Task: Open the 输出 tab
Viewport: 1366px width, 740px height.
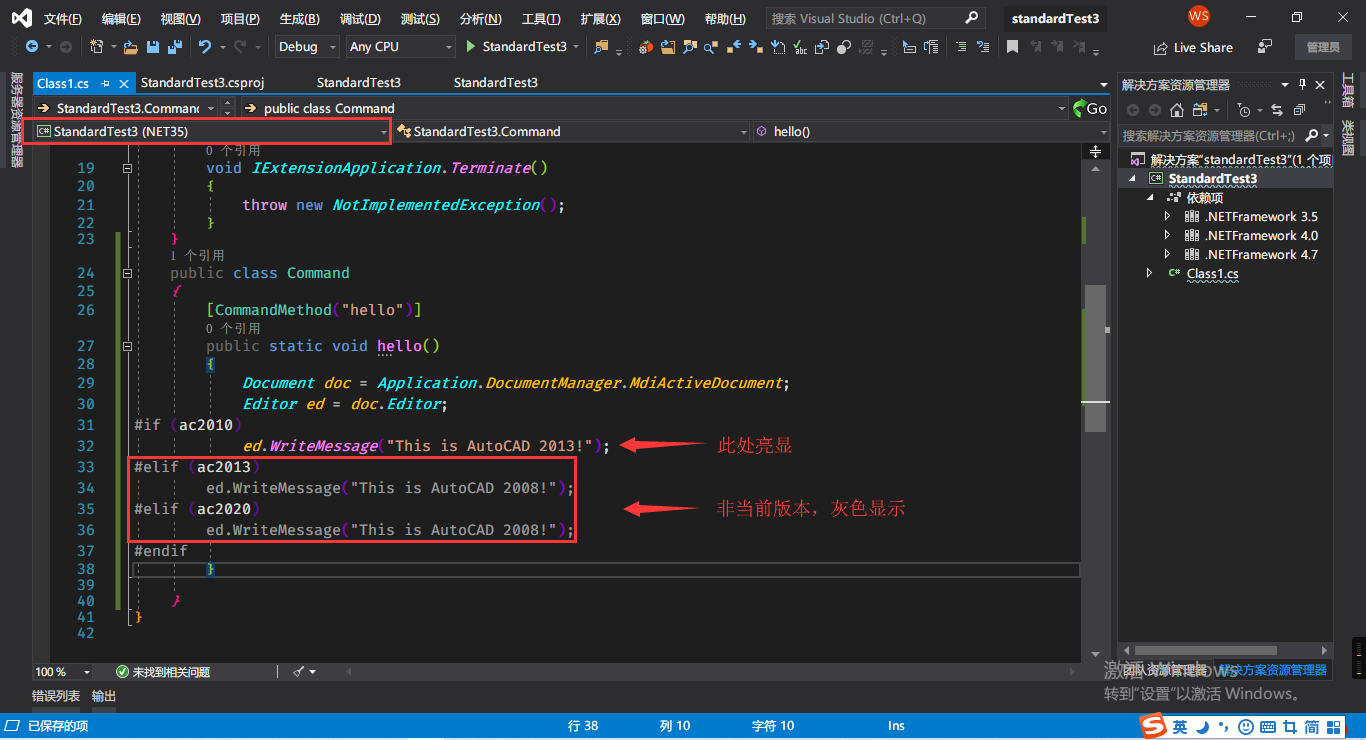Action: [104, 696]
